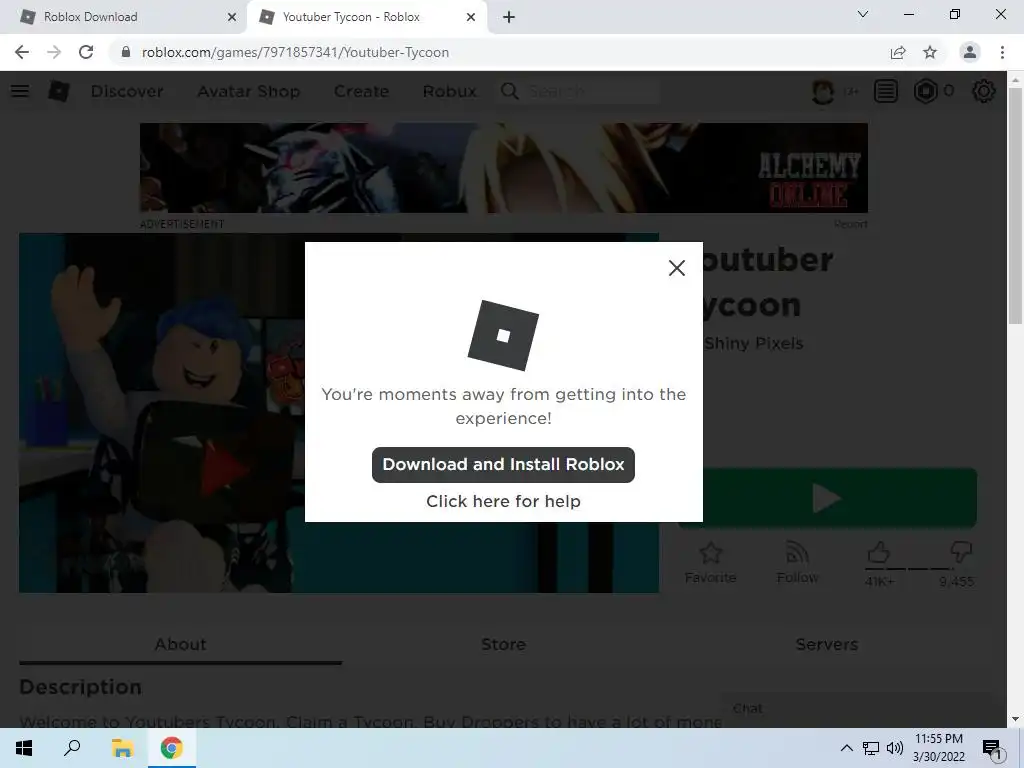The image size is (1024, 768).
Task: View site security lock info
Action: coord(126,52)
